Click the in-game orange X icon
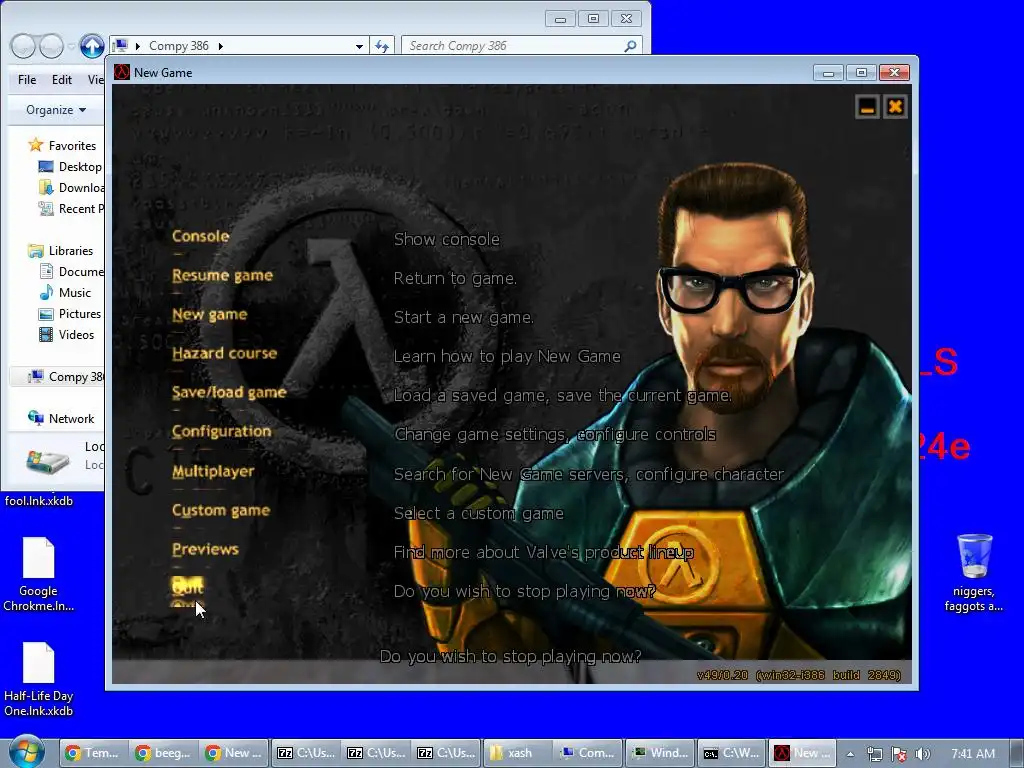Image resolution: width=1024 pixels, height=768 pixels. pyautogui.click(x=895, y=106)
